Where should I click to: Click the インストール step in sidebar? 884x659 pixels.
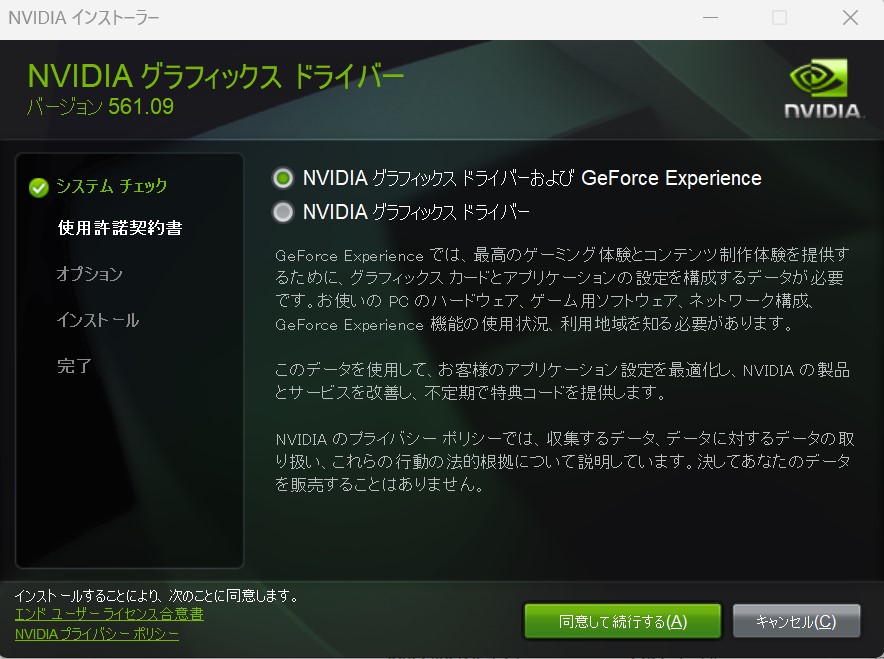(x=98, y=320)
